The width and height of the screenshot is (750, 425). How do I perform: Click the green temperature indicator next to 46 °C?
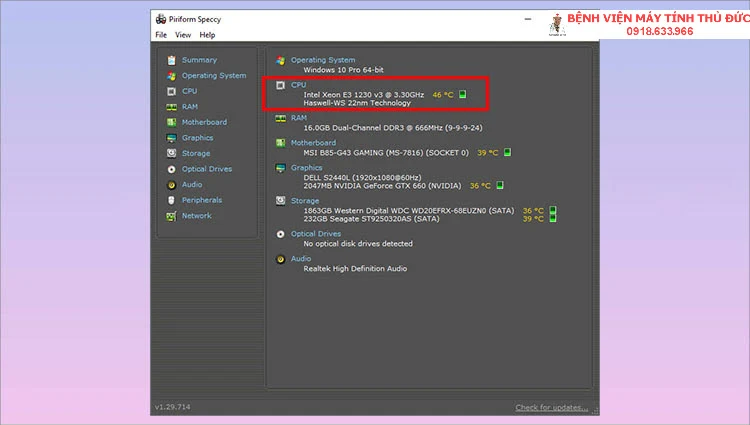(463, 94)
